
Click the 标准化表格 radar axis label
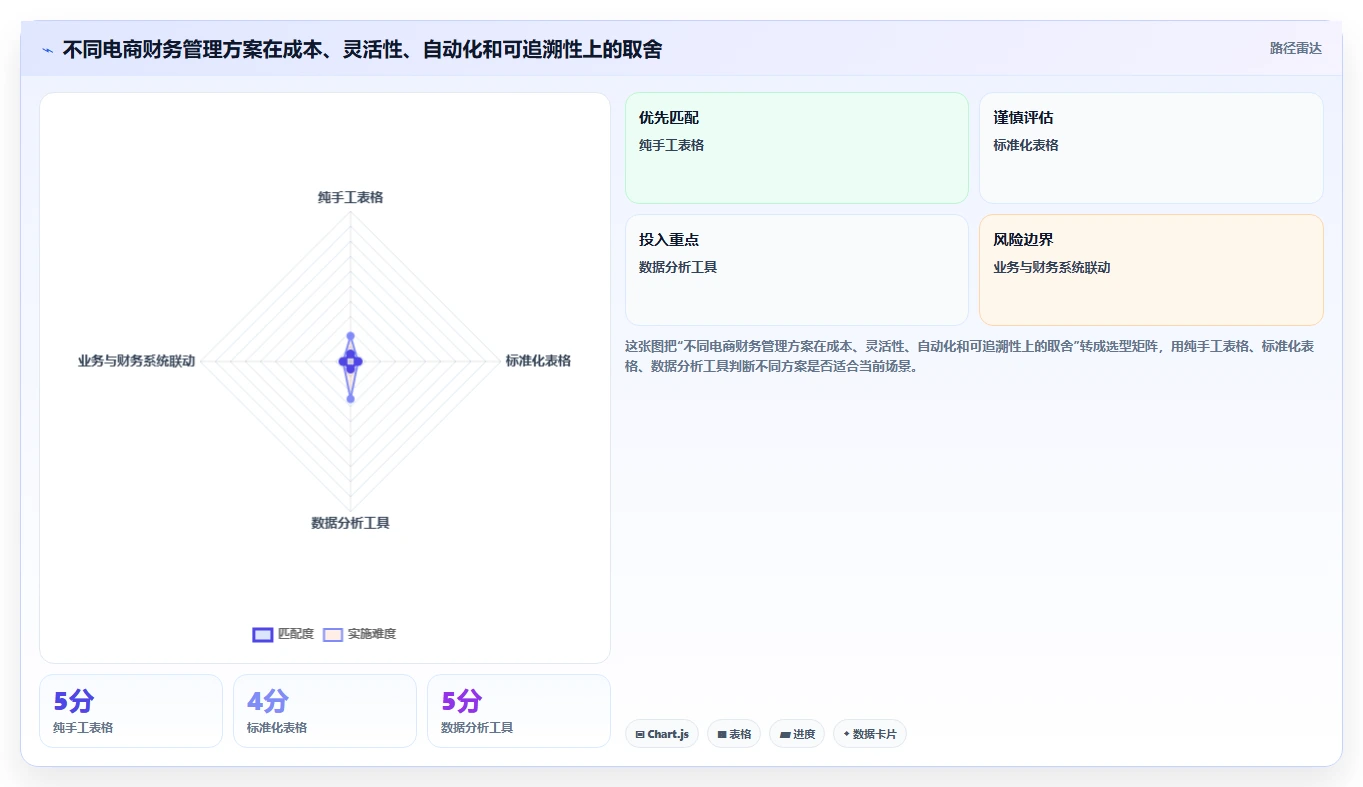pyautogui.click(x=538, y=361)
